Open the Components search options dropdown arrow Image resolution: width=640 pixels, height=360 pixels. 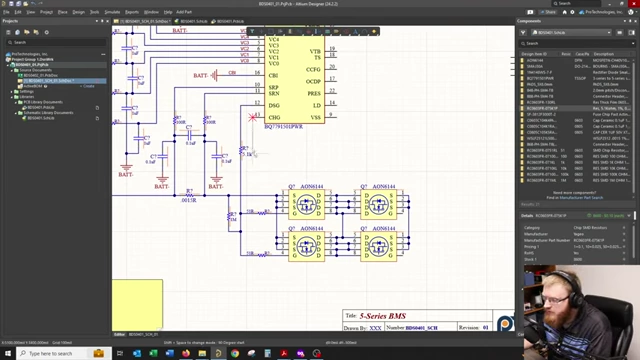coord(633,43)
